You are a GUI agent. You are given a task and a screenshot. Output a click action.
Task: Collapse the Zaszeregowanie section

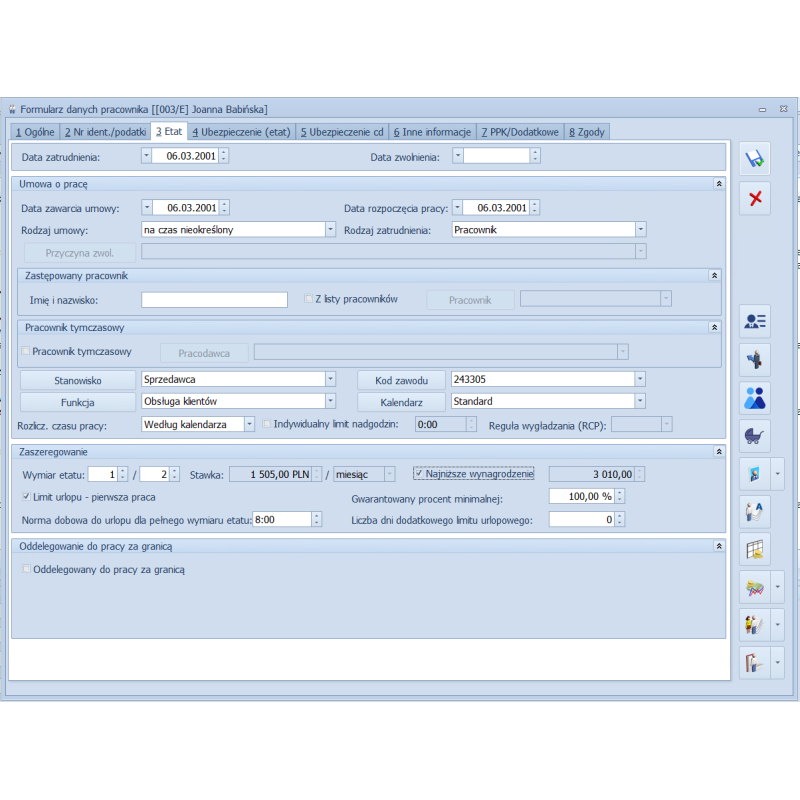(717, 452)
